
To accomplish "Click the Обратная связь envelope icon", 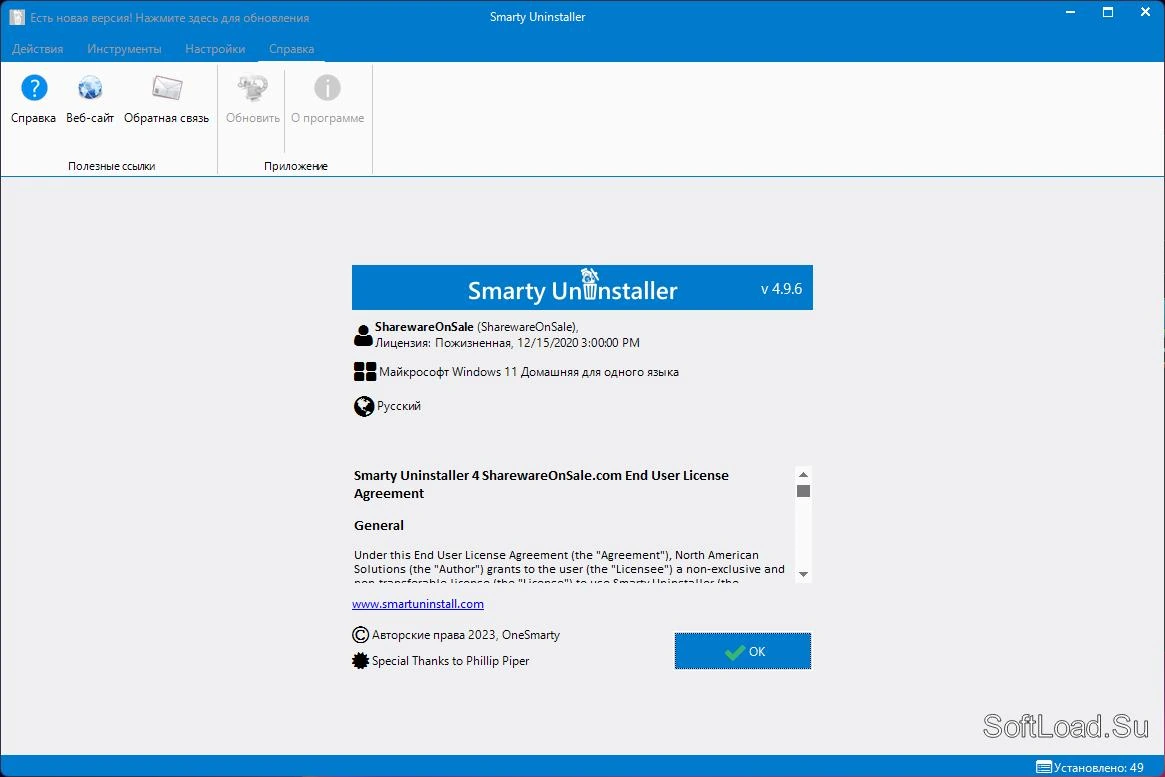I will (166, 88).
